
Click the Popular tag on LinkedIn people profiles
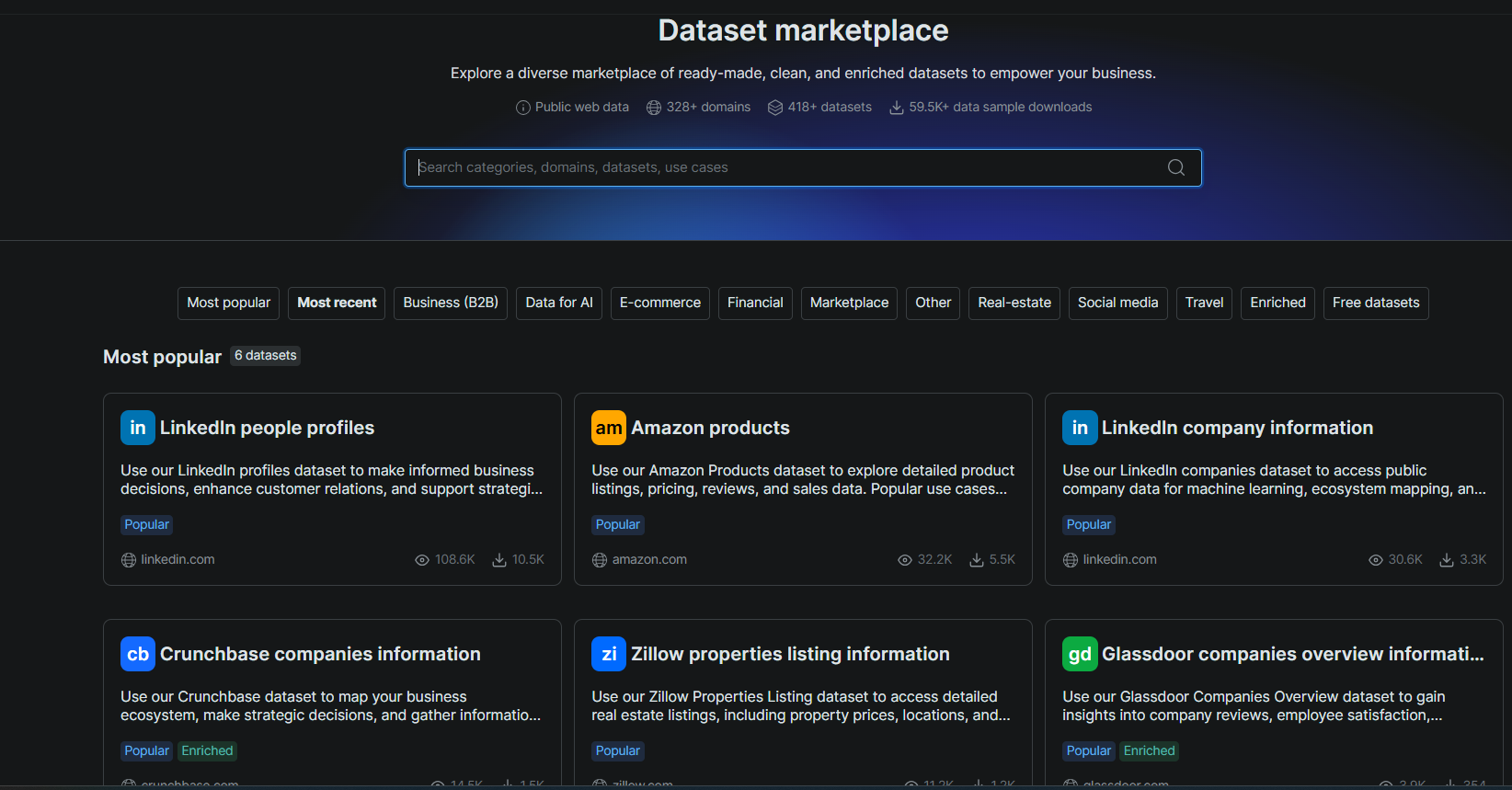coord(147,524)
